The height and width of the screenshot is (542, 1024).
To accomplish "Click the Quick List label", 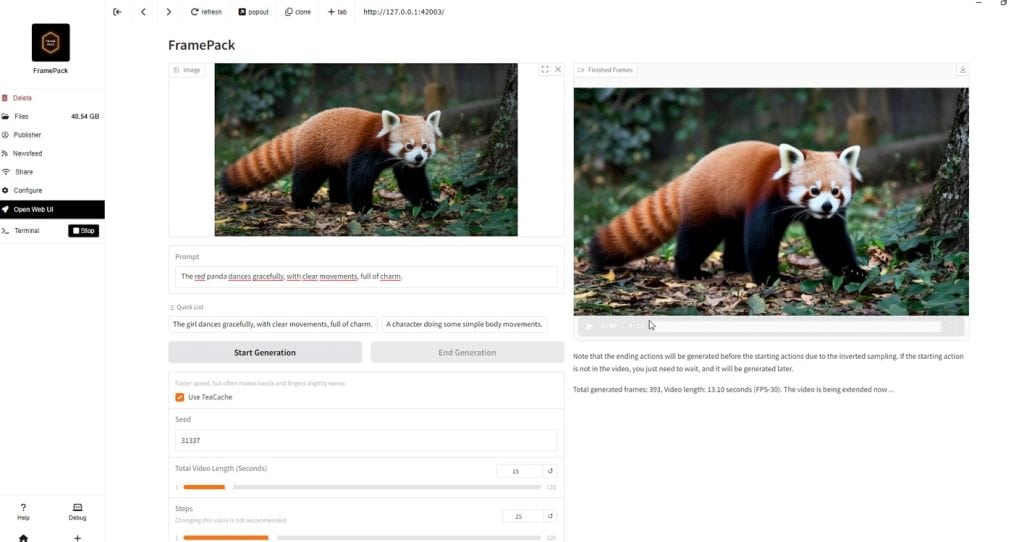I will tap(187, 307).
